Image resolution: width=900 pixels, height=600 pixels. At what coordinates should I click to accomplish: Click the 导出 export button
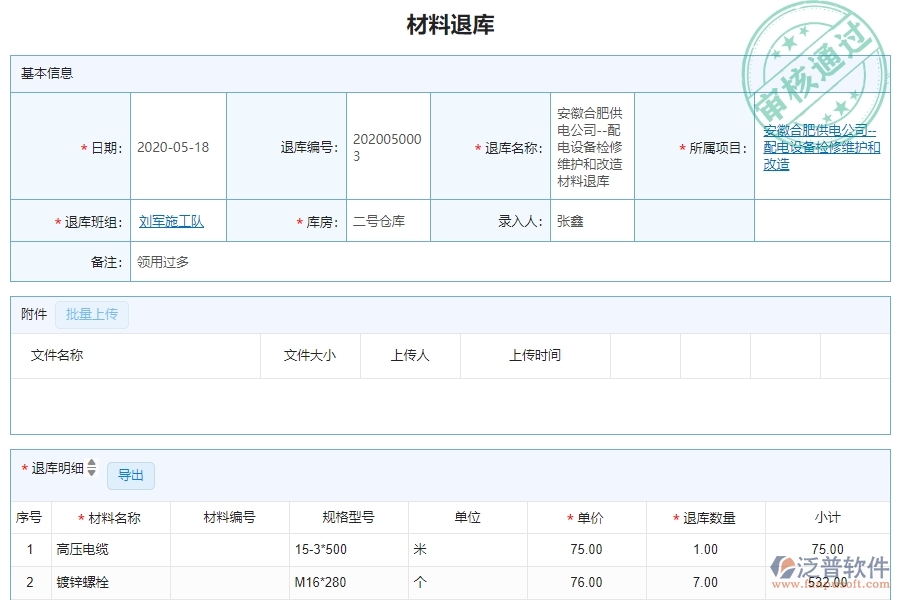[130, 476]
